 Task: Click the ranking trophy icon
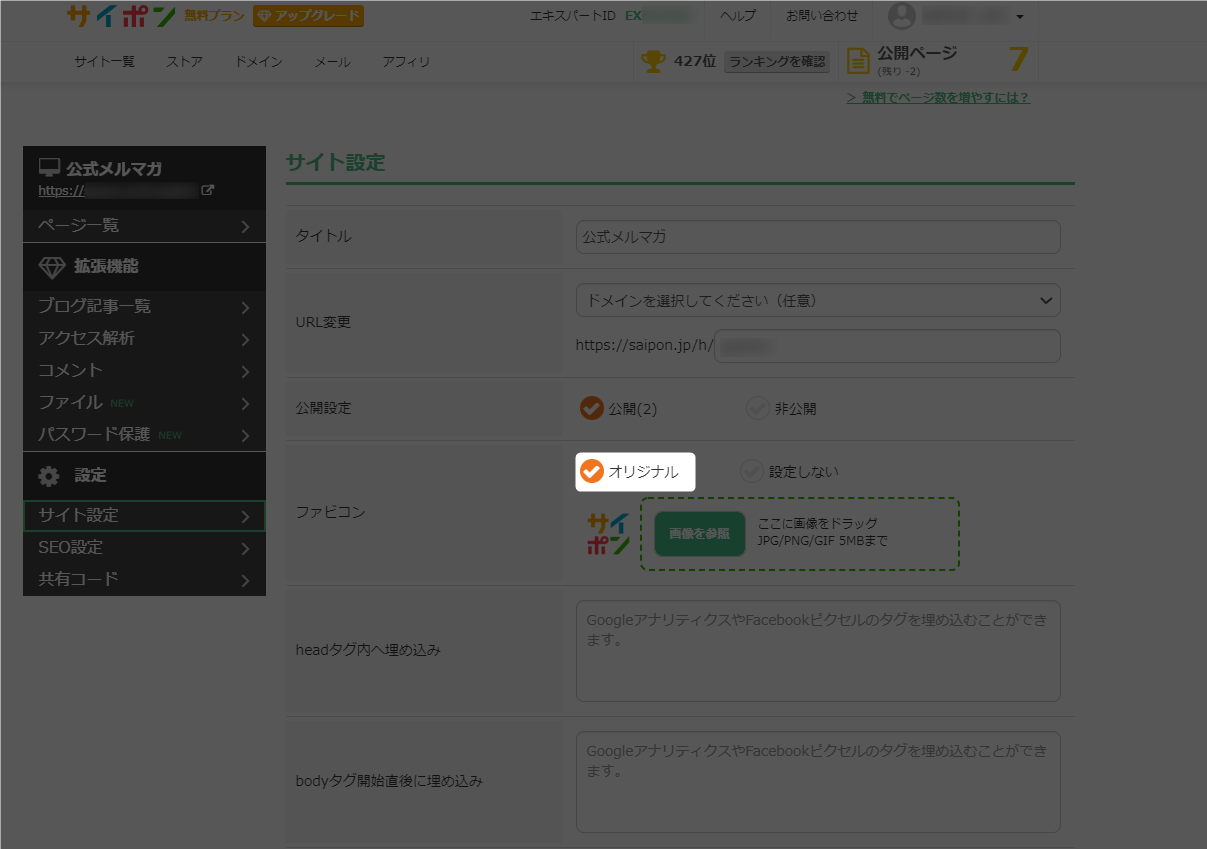coord(653,62)
